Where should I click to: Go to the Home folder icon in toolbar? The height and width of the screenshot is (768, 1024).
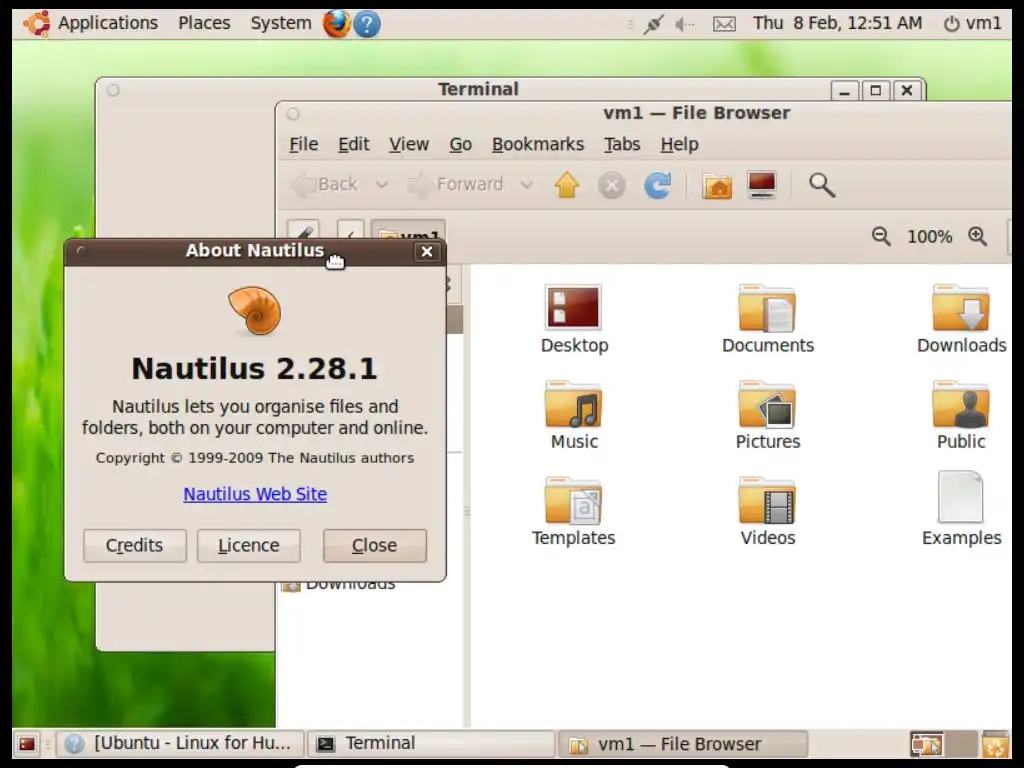717,186
